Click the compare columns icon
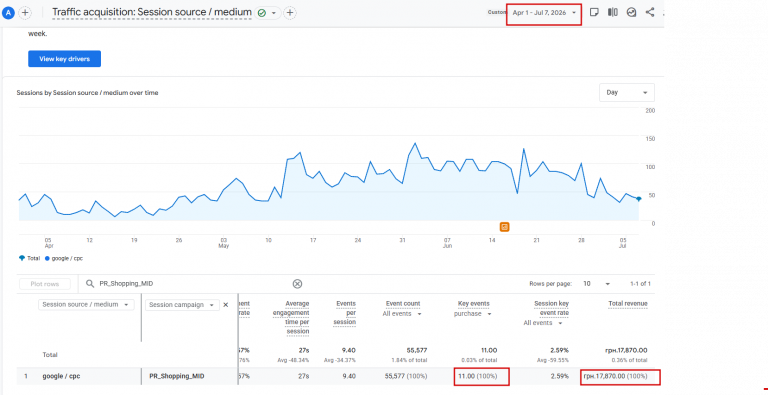The height and width of the screenshot is (395, 768). 613,12
